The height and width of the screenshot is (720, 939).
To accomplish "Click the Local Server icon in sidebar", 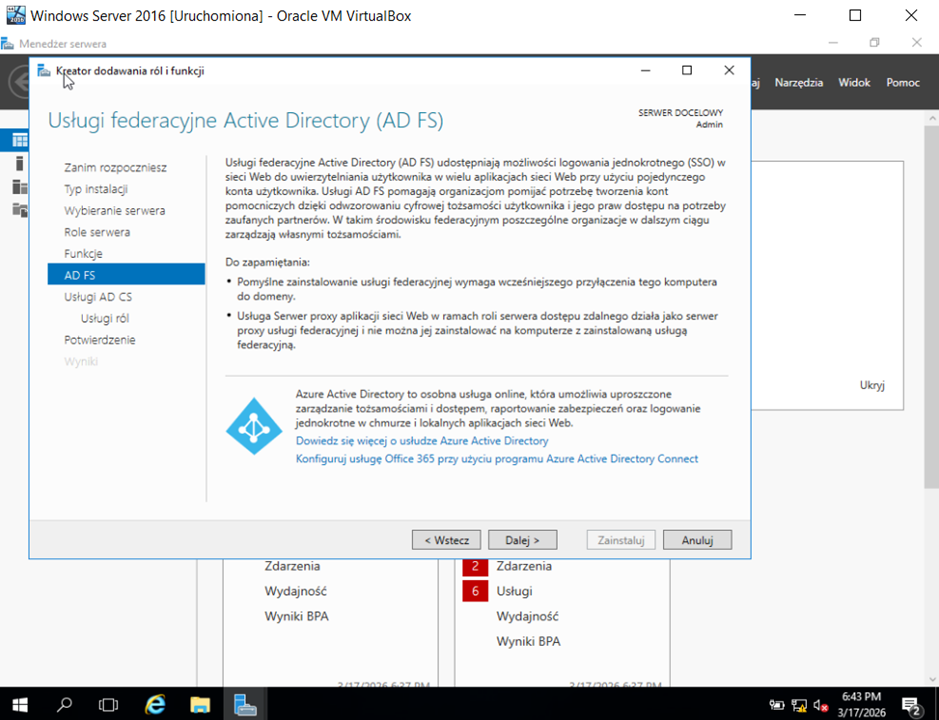I will (x=19, y=163).
